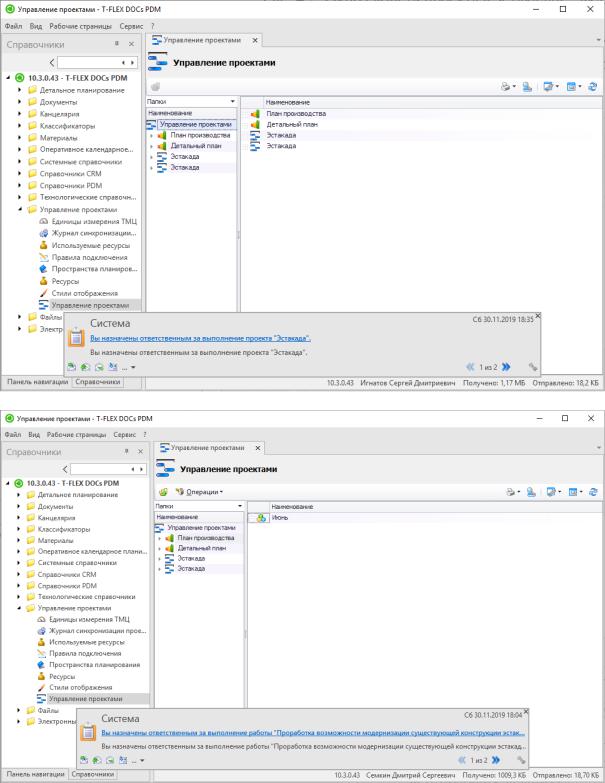Click the wrench settings icon in the lower notification
The height and width of the screenshot is (783, 605).
[521, 760]
